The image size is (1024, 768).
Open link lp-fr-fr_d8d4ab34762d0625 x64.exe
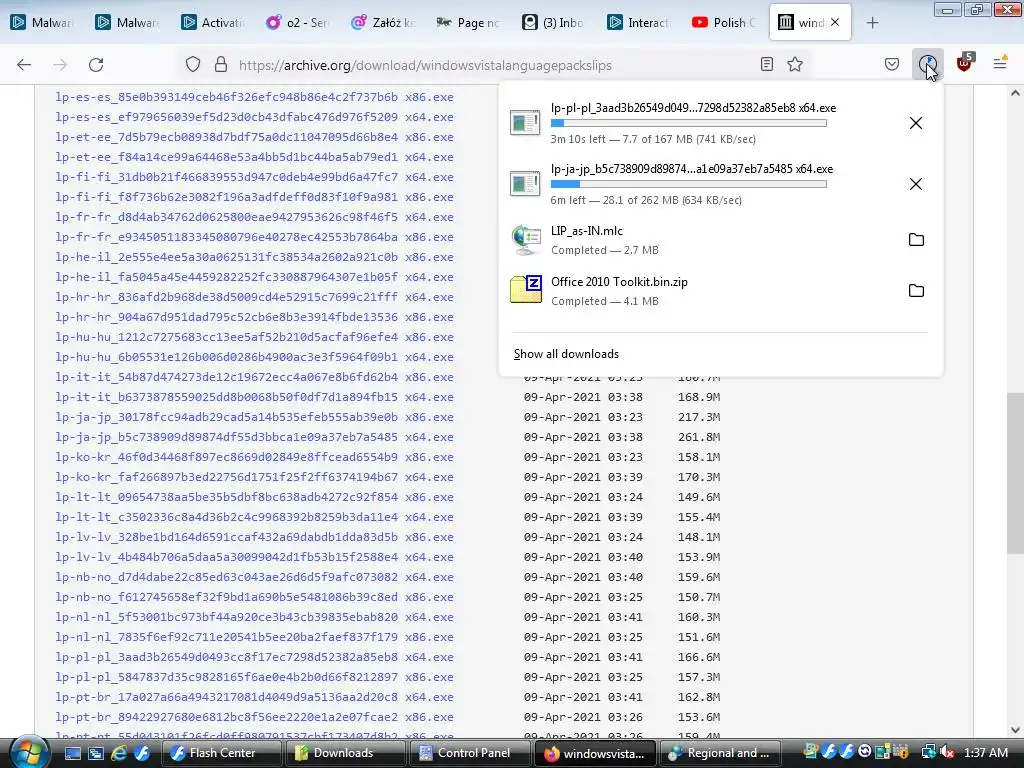point(254,217)
